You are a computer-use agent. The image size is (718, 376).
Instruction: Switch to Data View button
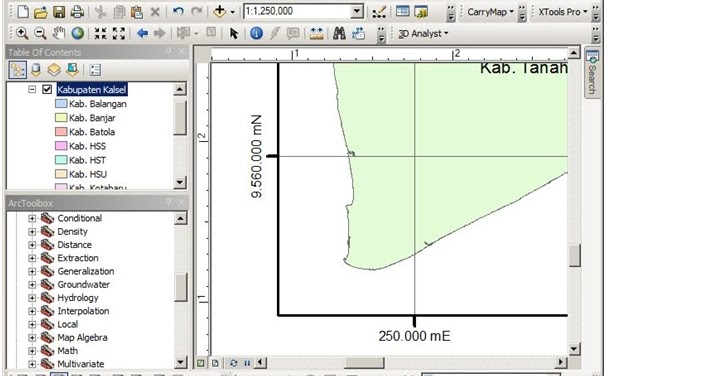[x=201, y=363]
